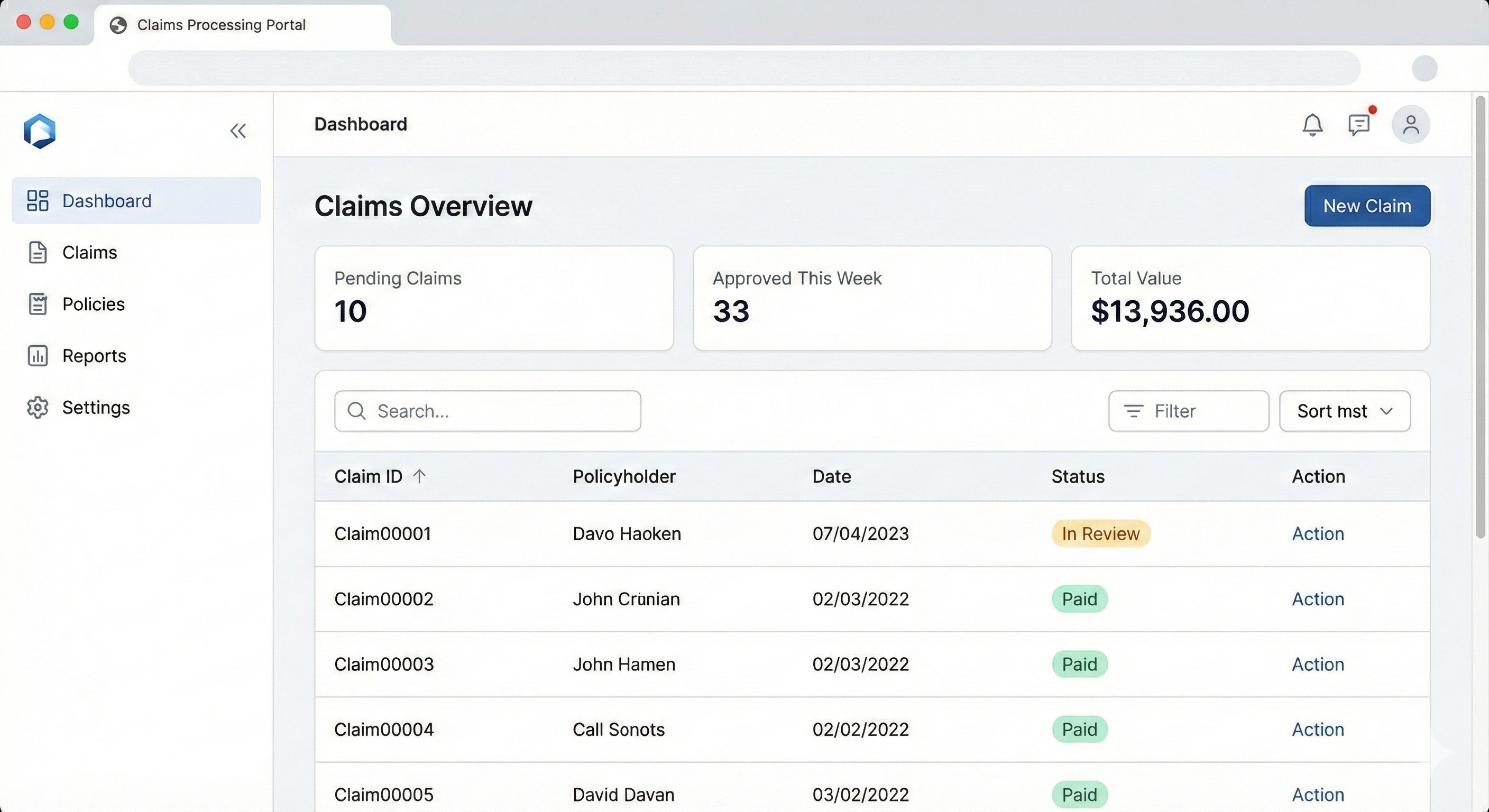
Task: Open Reports via the bar chart icon
Action: pyautogui.click(x=38, y=355)
